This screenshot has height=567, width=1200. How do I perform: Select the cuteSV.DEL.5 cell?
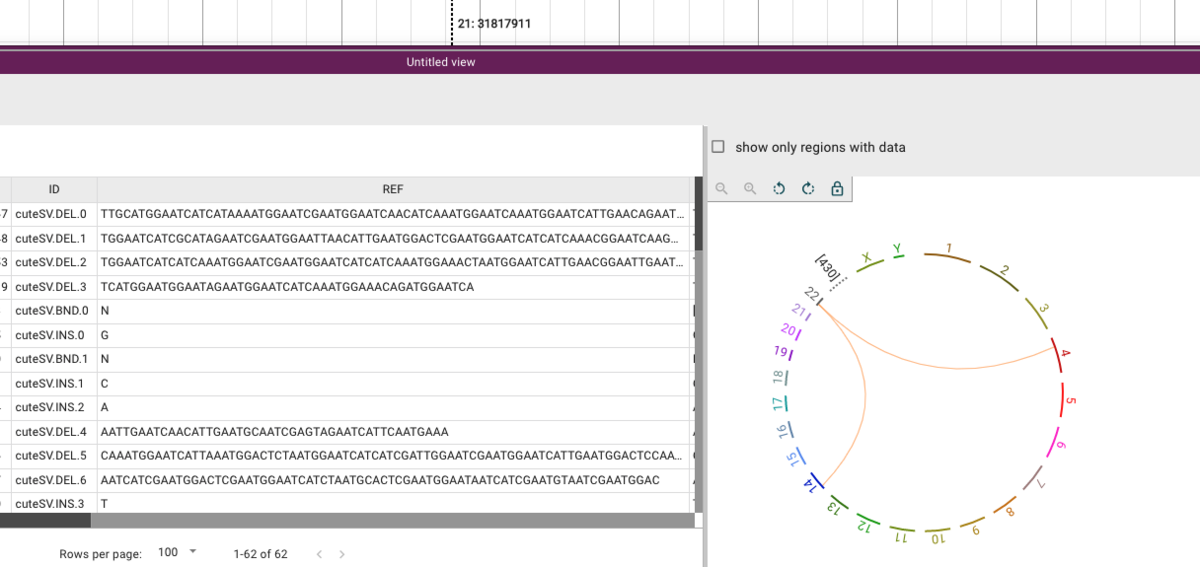tap(54, 456)
